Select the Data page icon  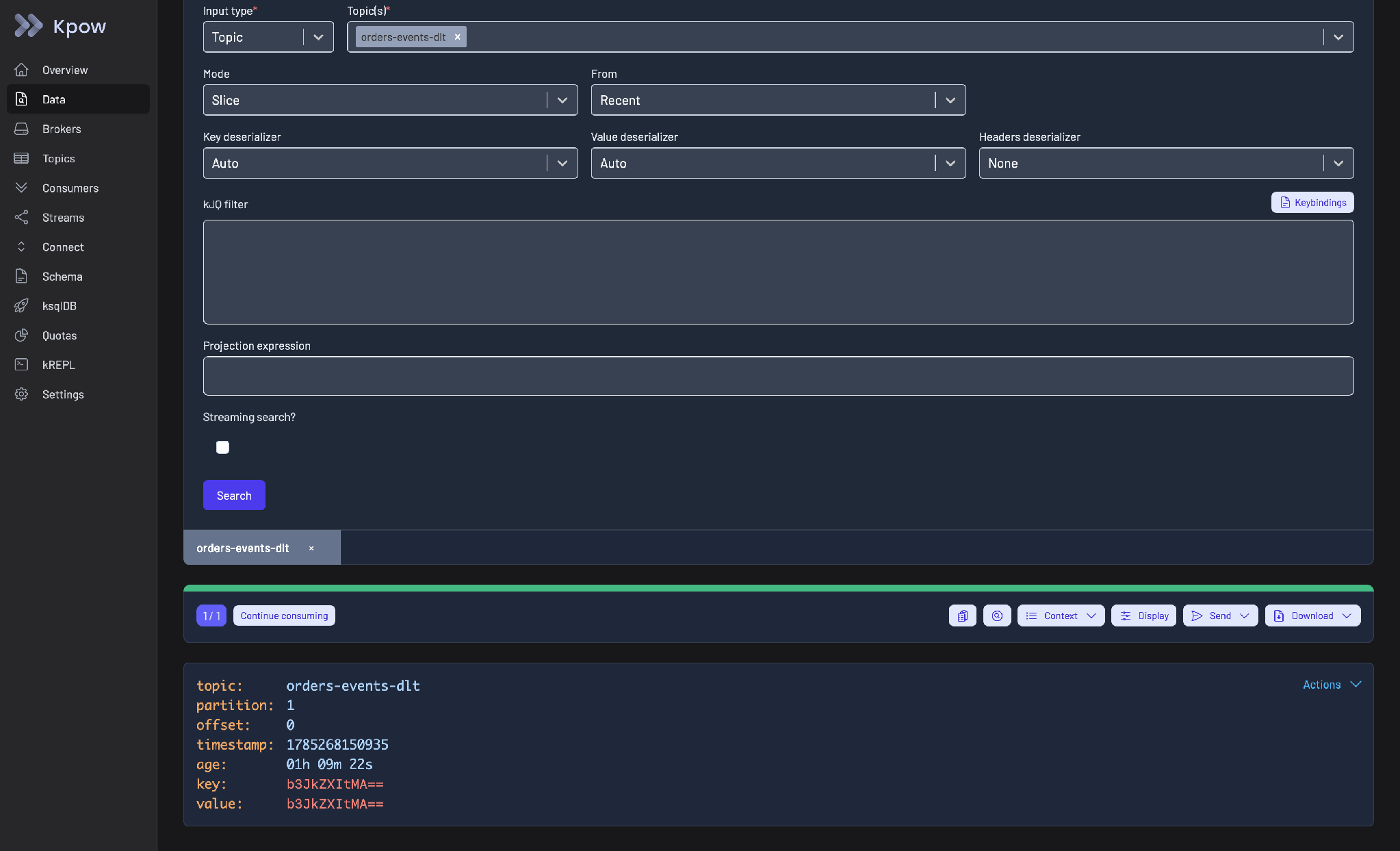pyautogui.click(x=21, y=99)
